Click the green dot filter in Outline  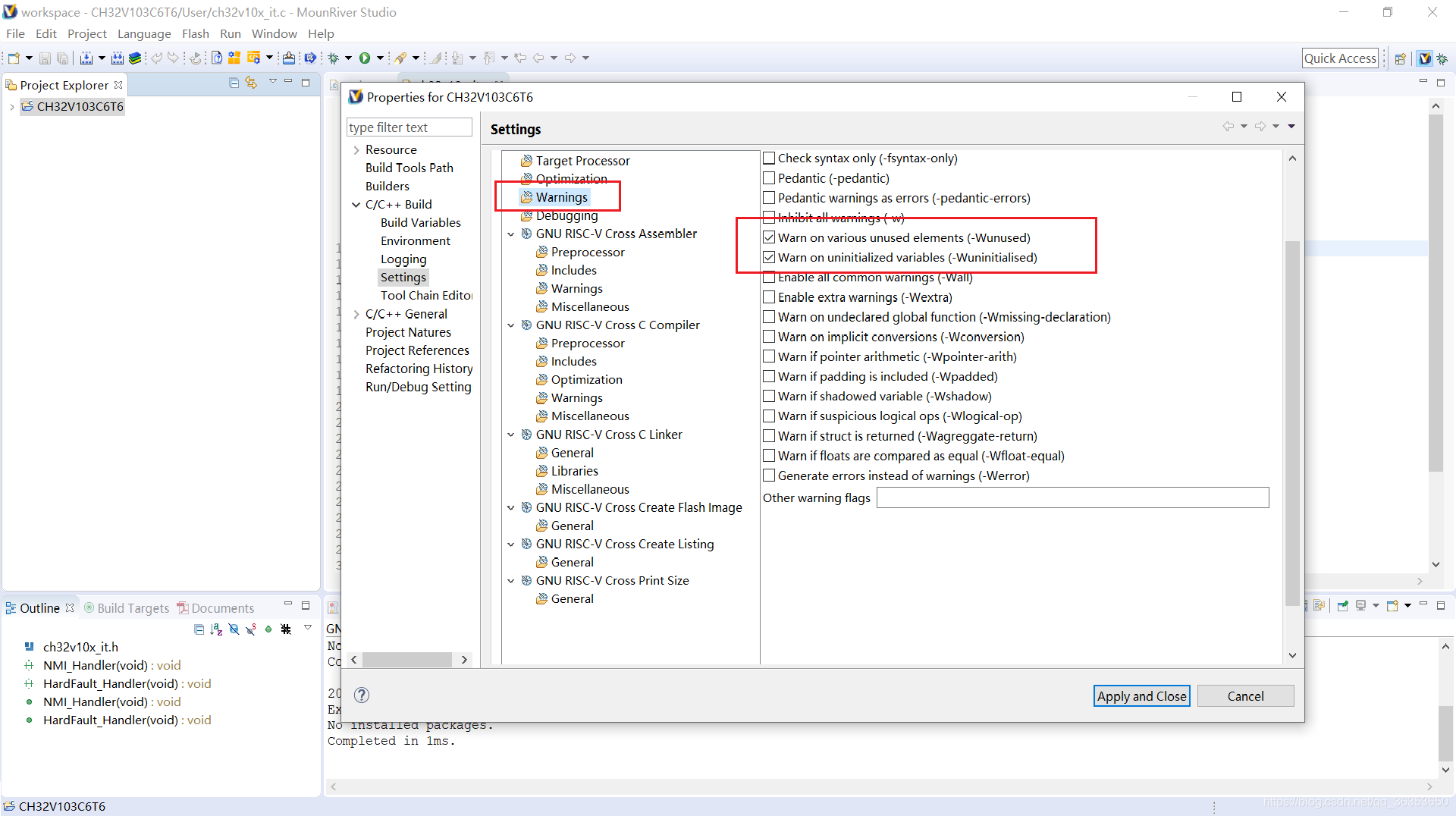point(268,629)
